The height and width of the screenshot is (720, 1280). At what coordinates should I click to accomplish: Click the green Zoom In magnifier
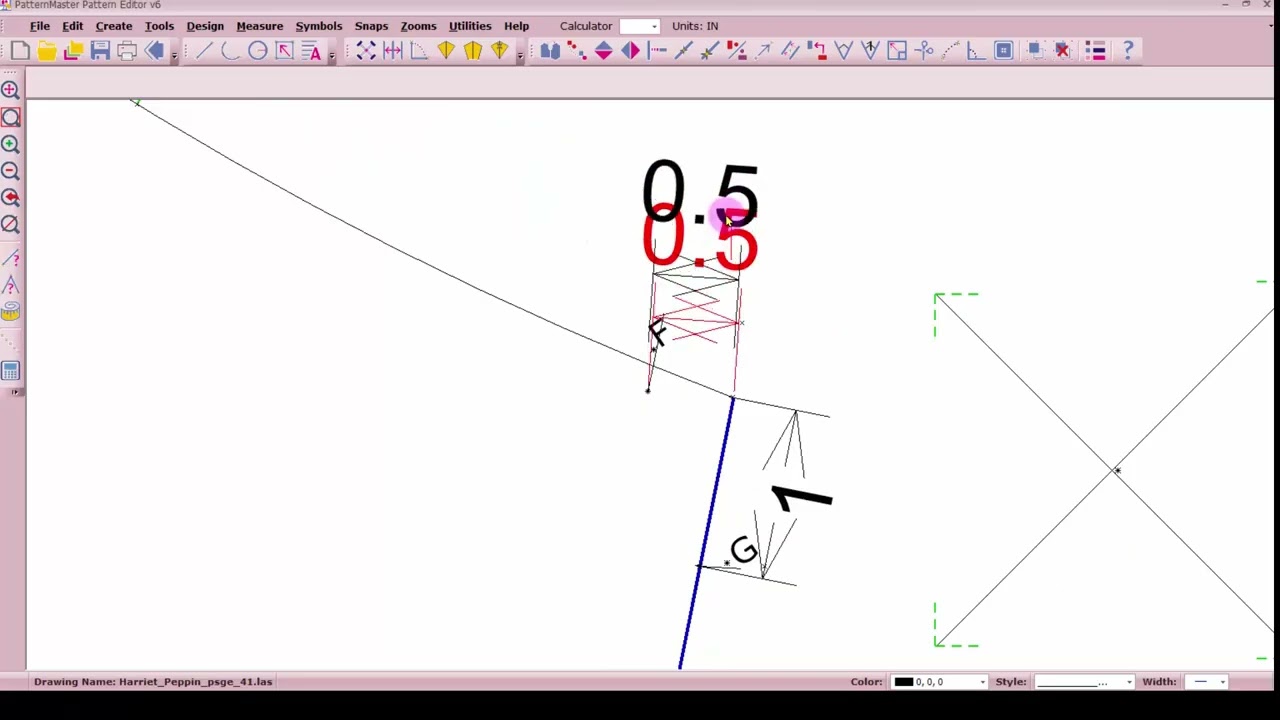tap(10, 144)
